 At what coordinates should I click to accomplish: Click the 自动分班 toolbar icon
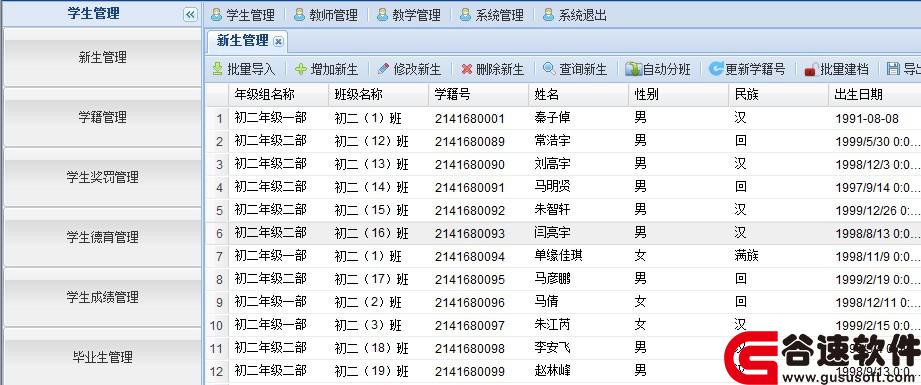633,69
